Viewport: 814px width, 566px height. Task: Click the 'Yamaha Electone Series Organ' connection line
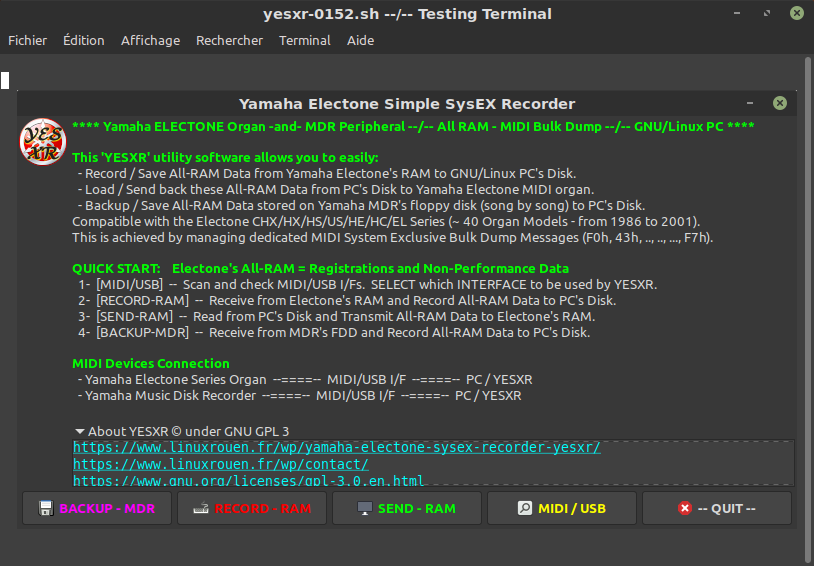305,380
